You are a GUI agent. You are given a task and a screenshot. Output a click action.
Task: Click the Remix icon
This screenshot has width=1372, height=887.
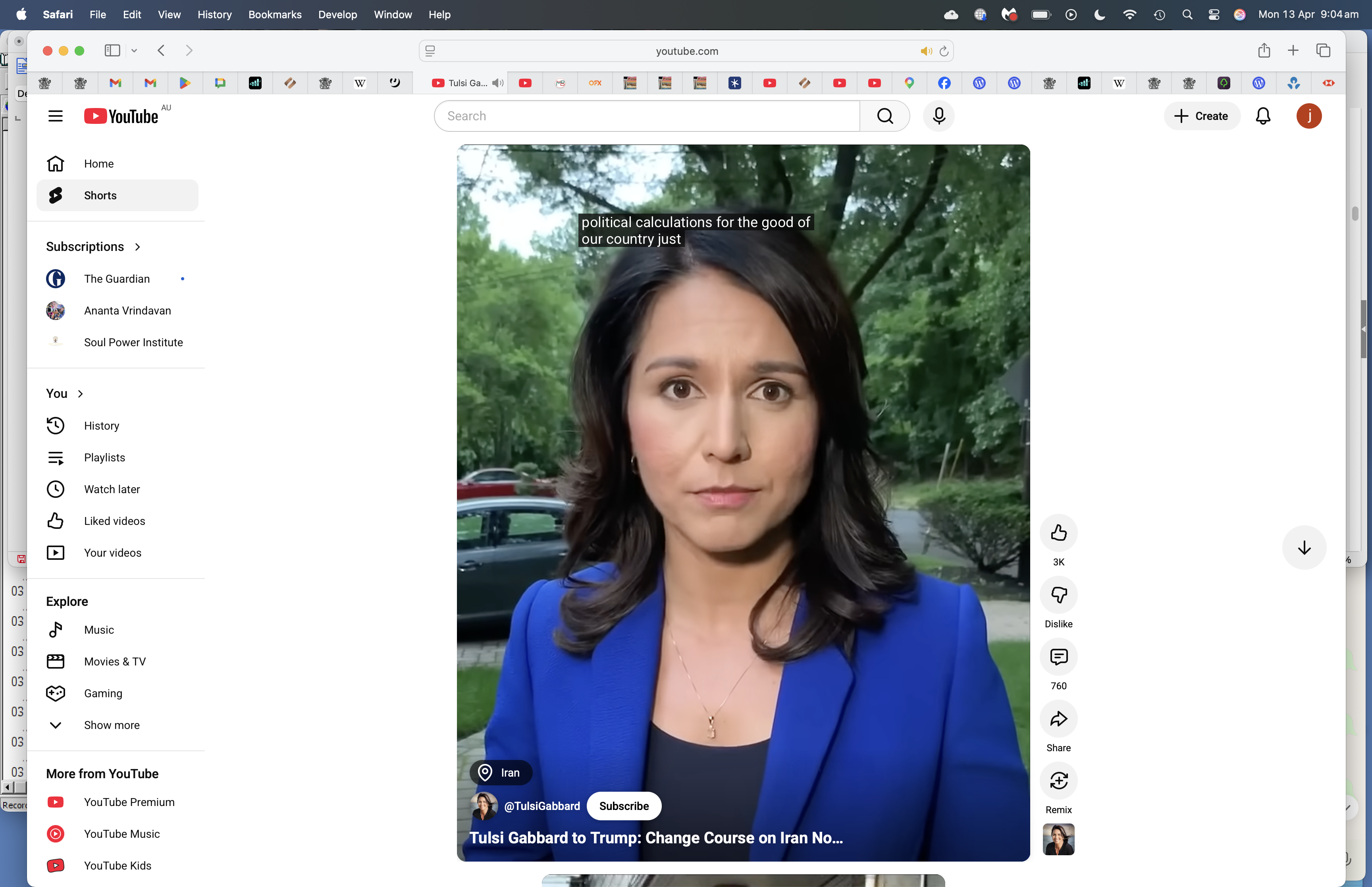click(x=1058, y=781)
